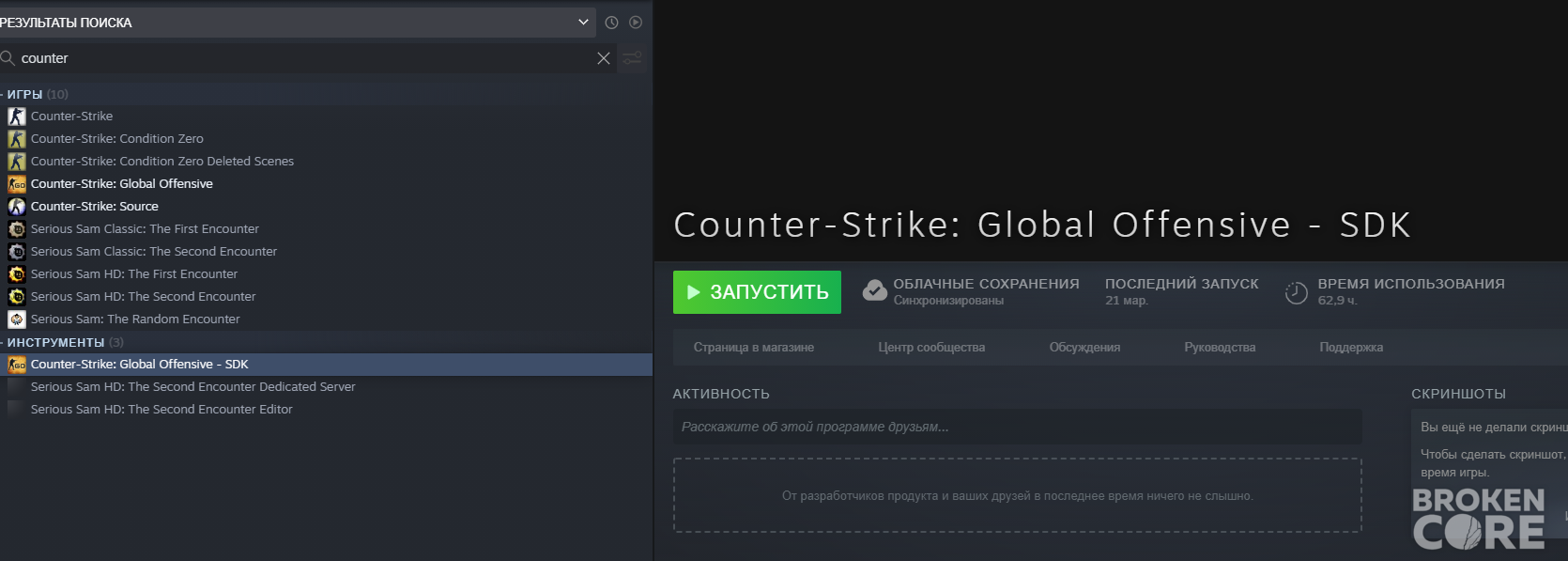Click the play time clock icon

1296,292
